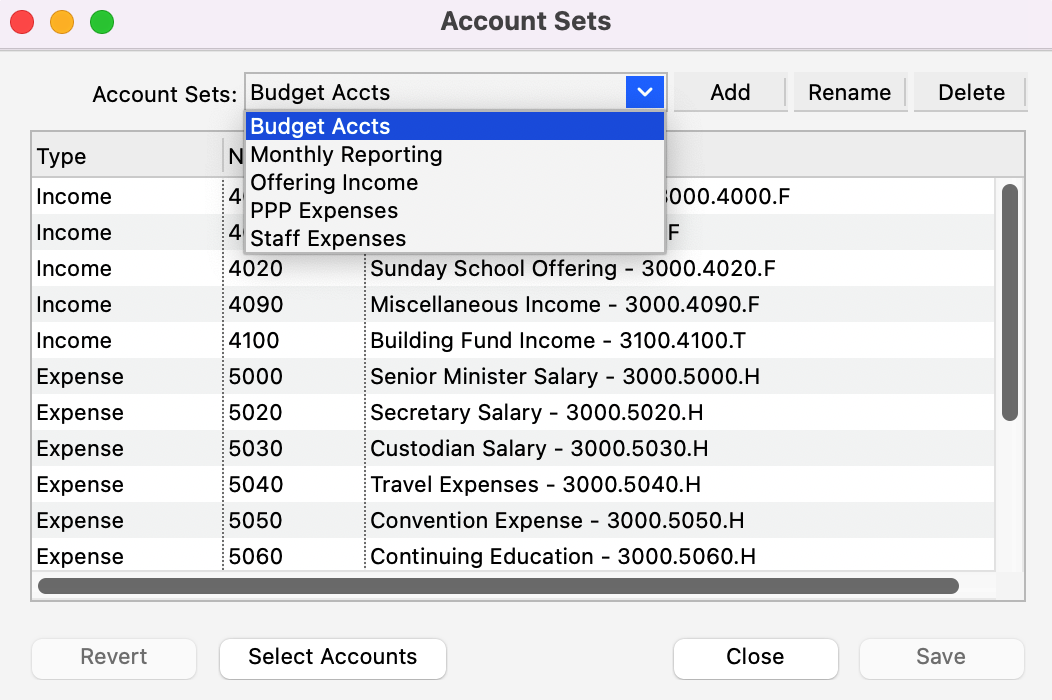This screenshot has height=700, width=1052.
Task: Open Select Accounts dialog
Action: click(x=332, y=657)
